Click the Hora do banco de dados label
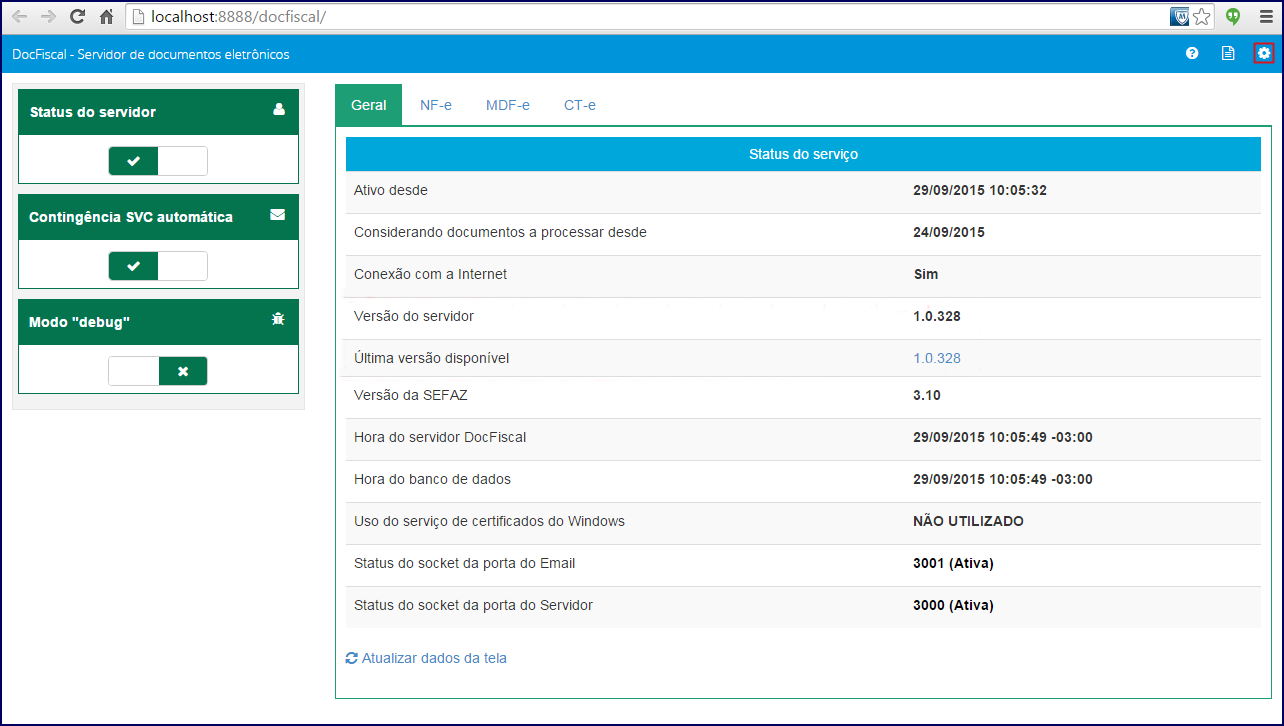Screen dimensions: 1284x726 (x=433, y=479)
